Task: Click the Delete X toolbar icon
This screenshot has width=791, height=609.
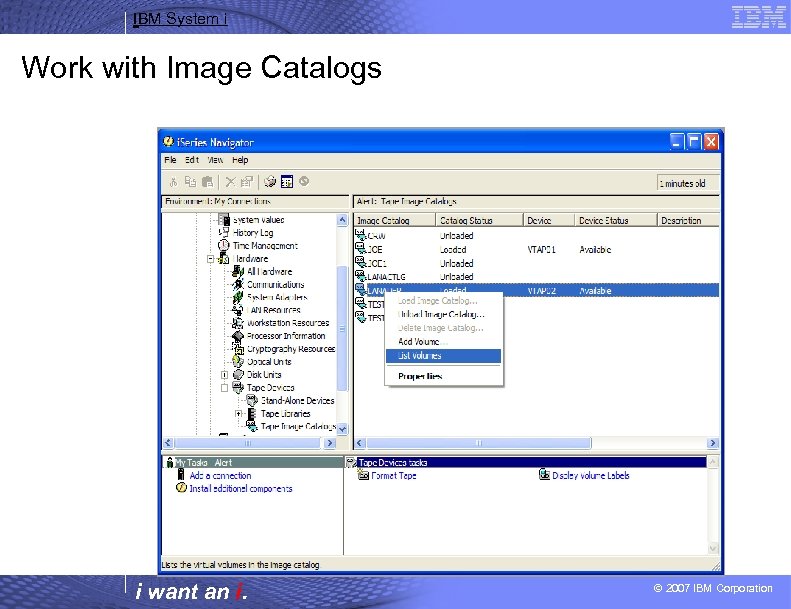Action: coord(231,182)
